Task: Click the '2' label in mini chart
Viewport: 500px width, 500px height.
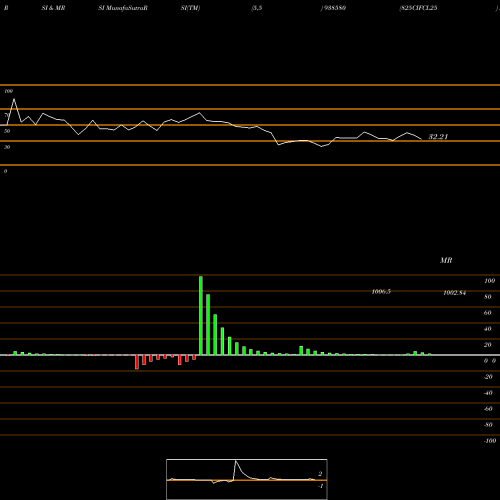Action: click(320, 474)
